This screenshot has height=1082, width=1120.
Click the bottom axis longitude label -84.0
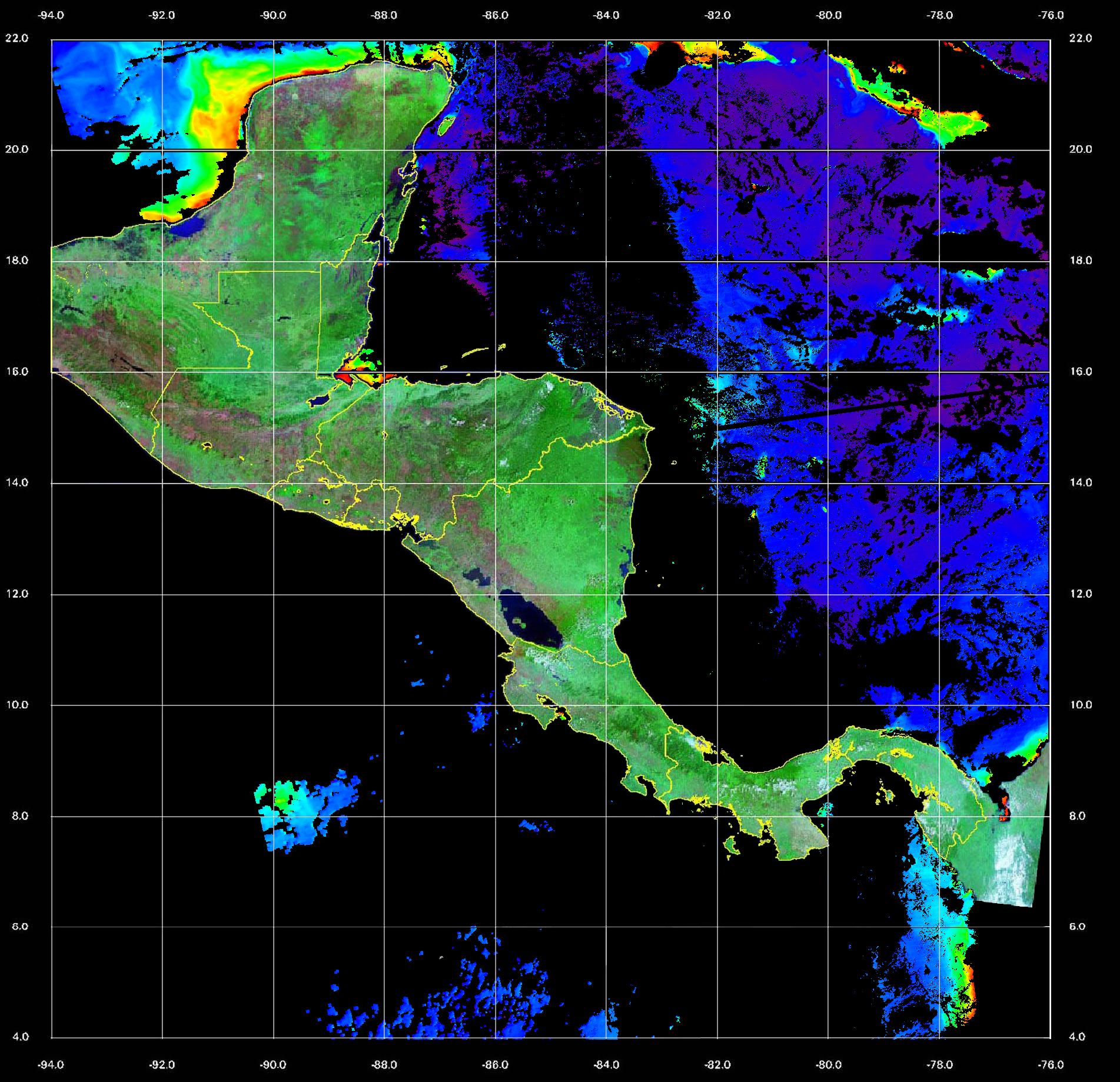pyautogui.click(x=606, y=1064)
